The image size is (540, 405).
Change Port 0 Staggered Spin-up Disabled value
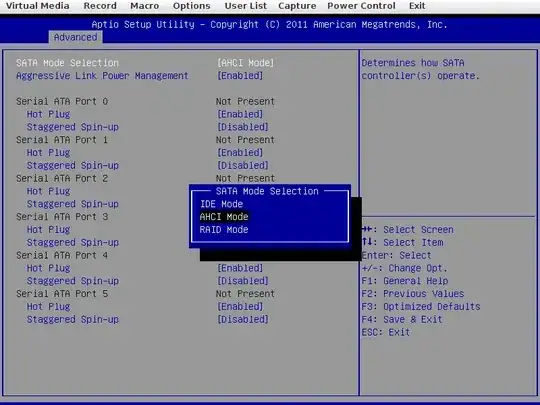tap(242, 127)
